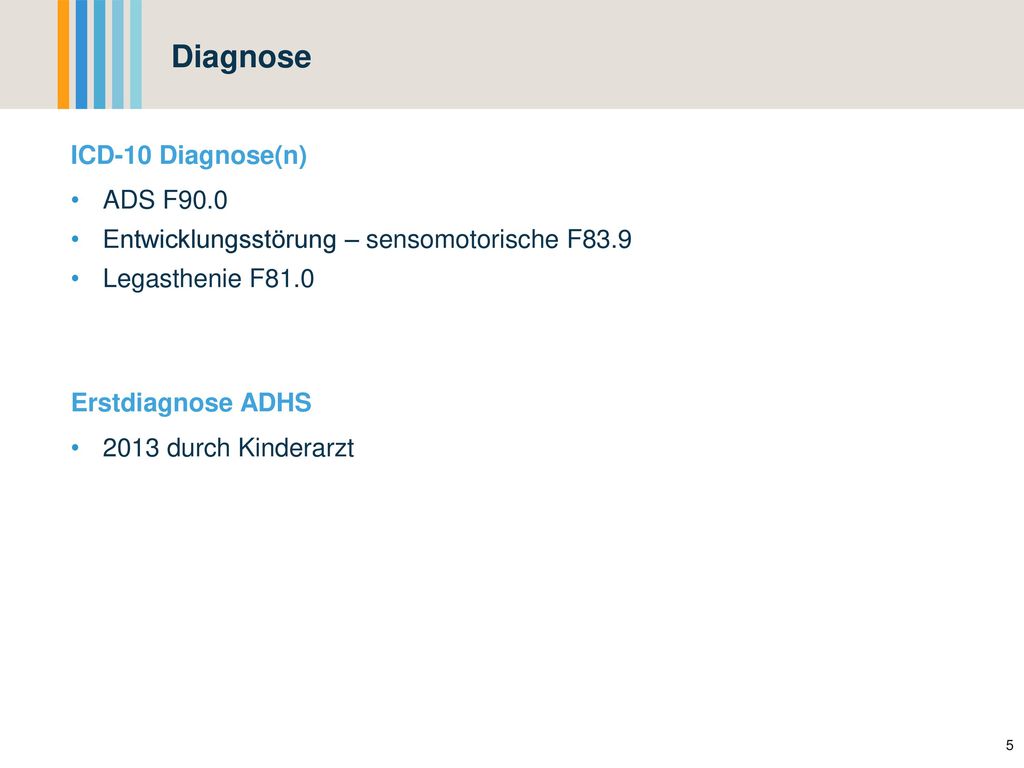
Task: Click the bullet before Entwicklungsstörung
Action: point(75,240)
